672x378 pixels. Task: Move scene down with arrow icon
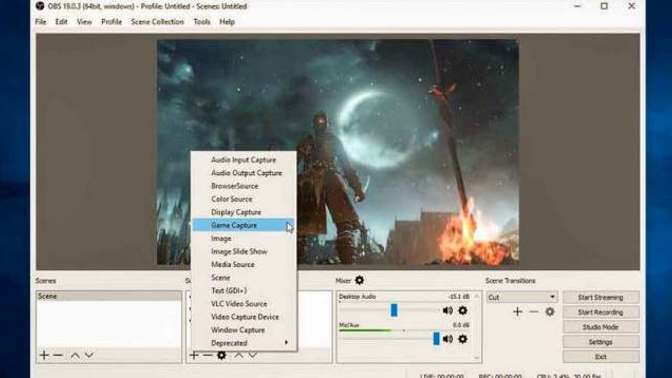(89, 356)
